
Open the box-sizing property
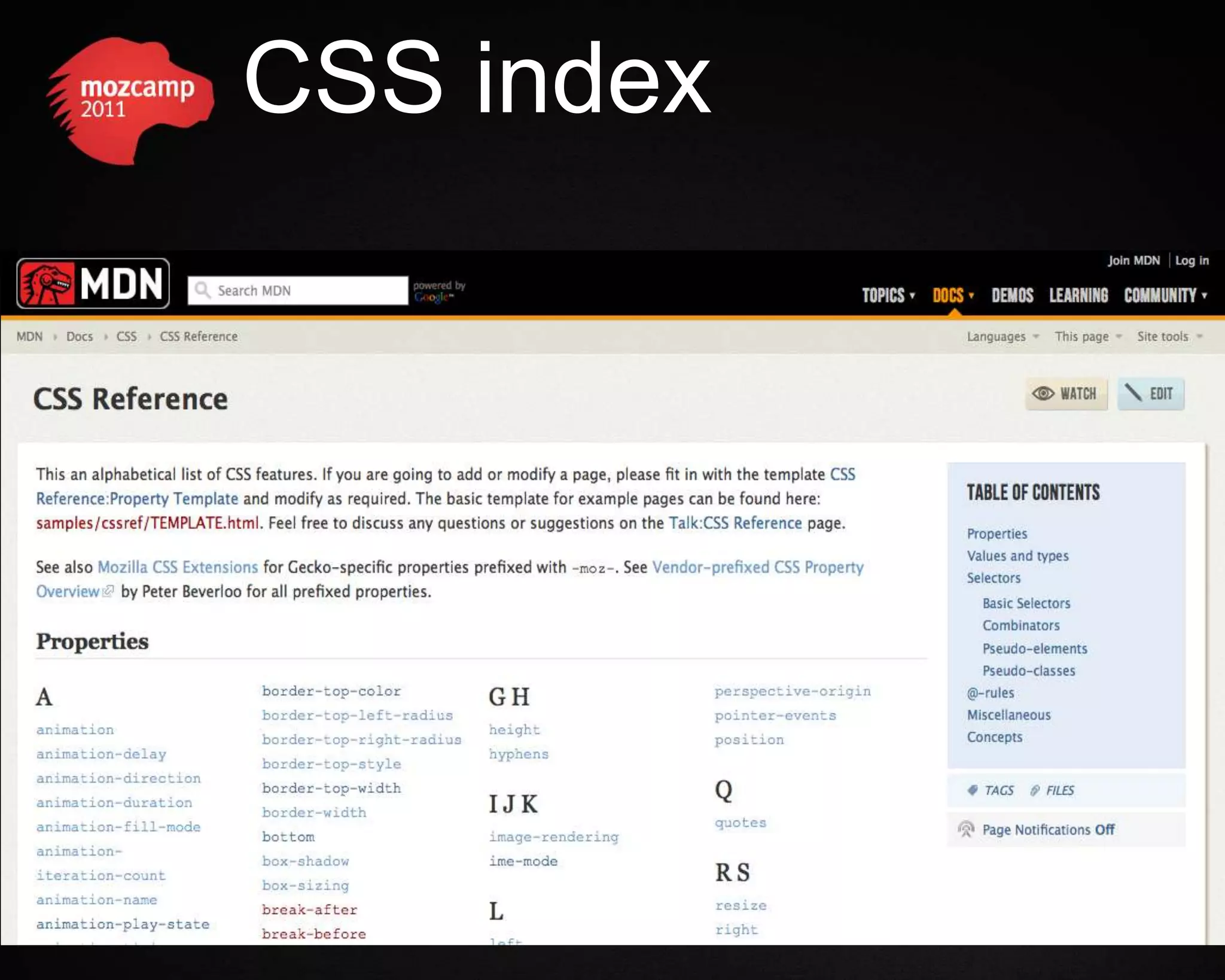click(306, 885)
